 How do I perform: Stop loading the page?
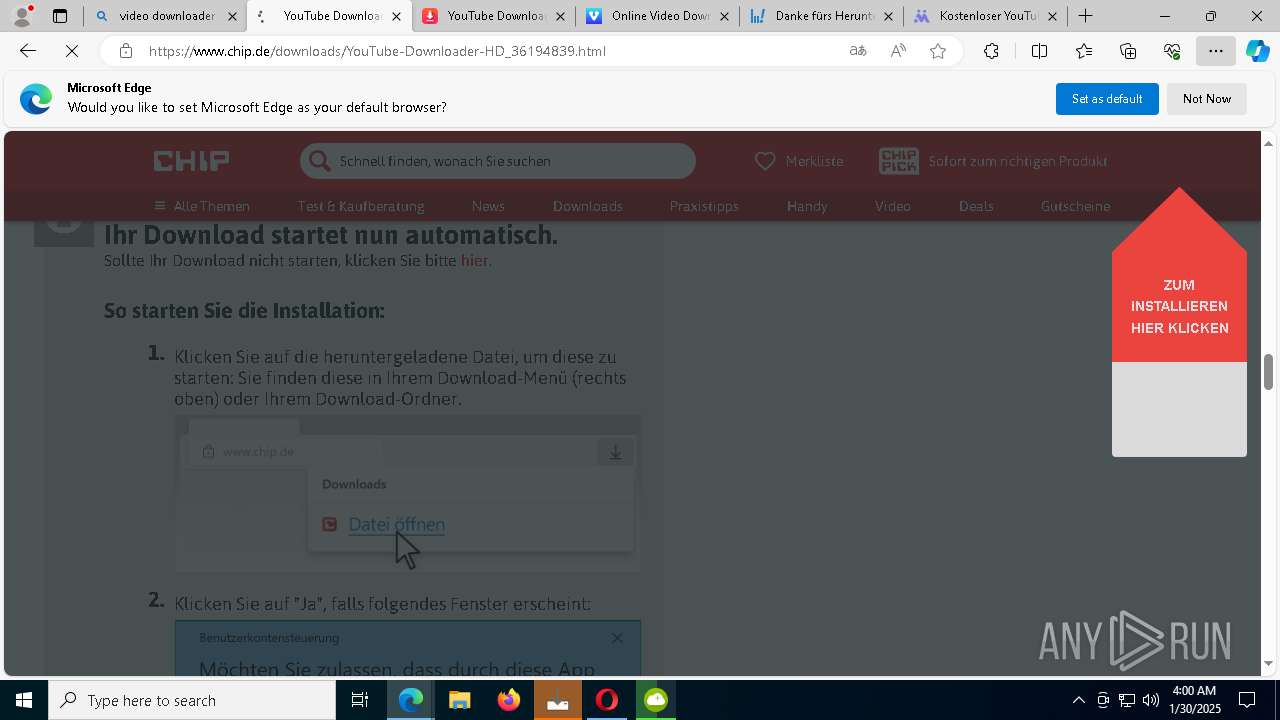coord(72,51)
